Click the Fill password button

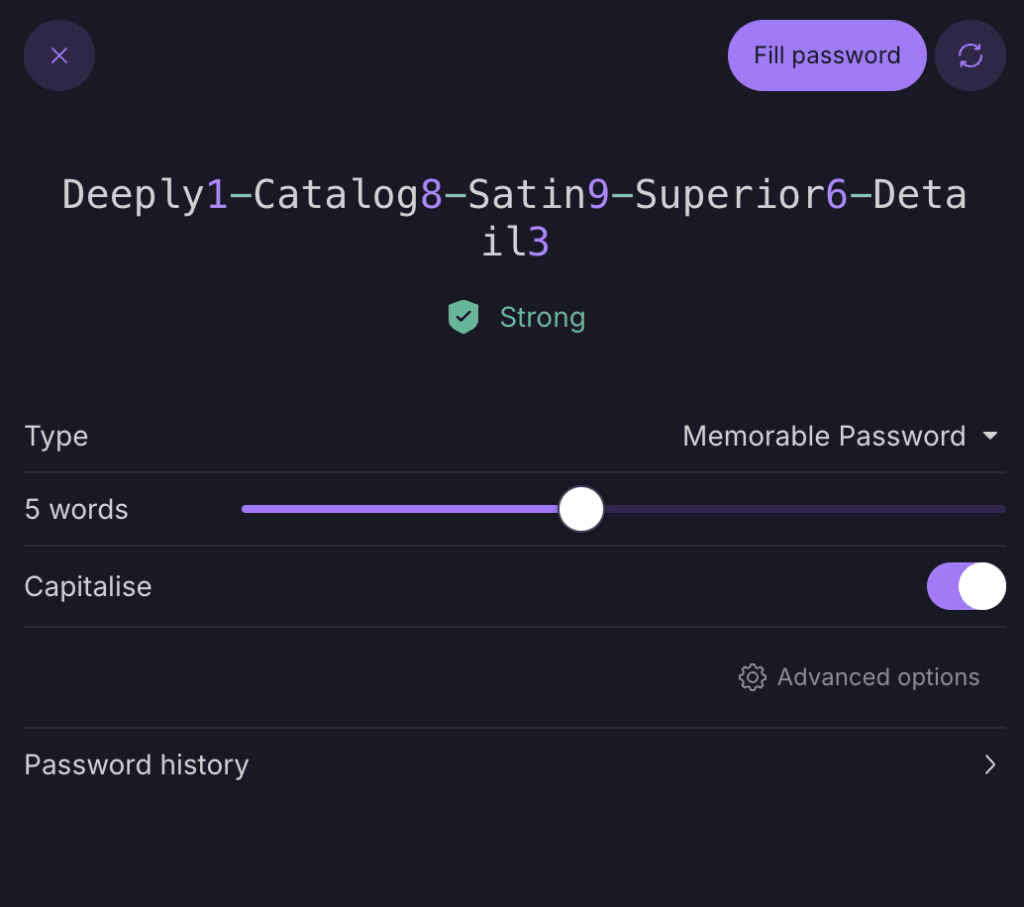coord(827,56)
